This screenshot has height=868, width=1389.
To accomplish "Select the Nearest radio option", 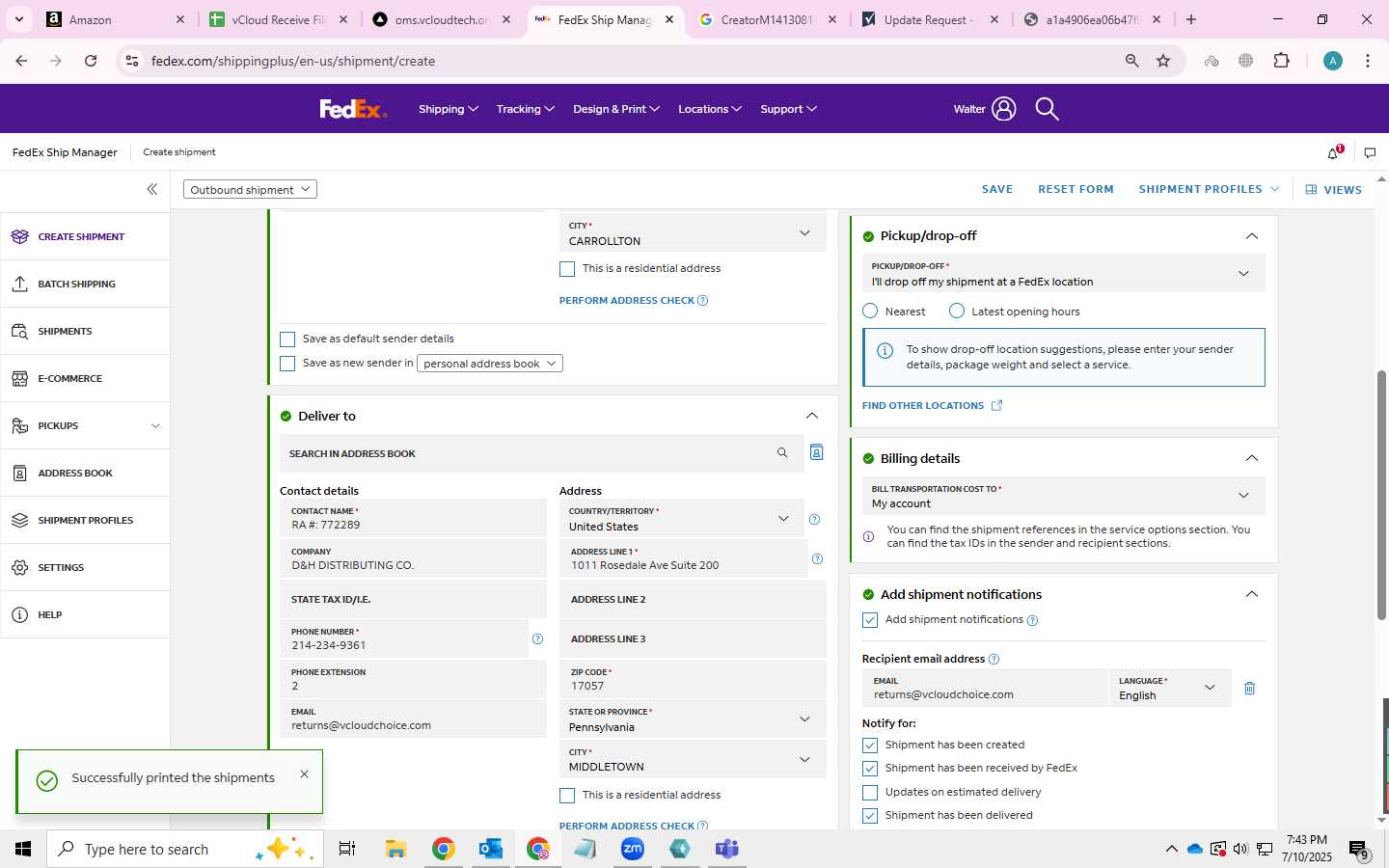I will [870, 311].
